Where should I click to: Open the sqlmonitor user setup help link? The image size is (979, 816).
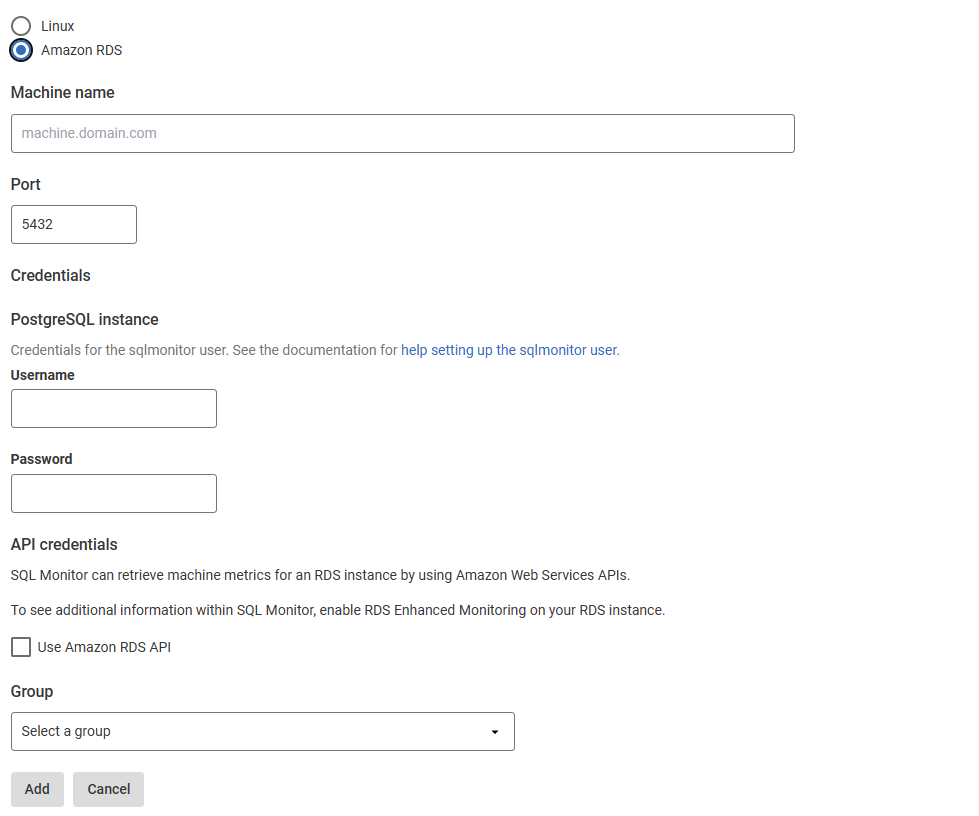509,351
